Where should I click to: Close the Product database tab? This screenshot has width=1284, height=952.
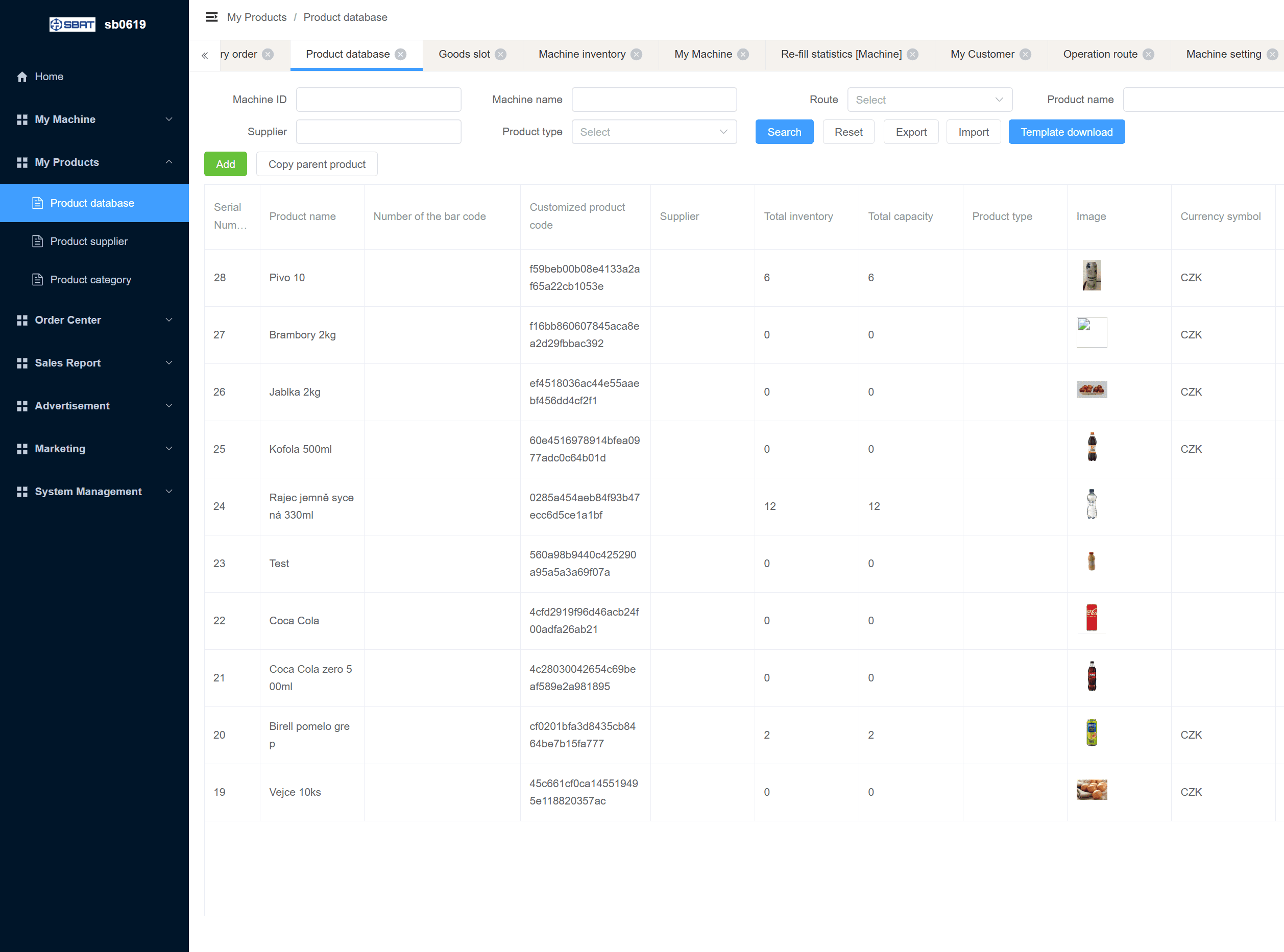point(401,54)
